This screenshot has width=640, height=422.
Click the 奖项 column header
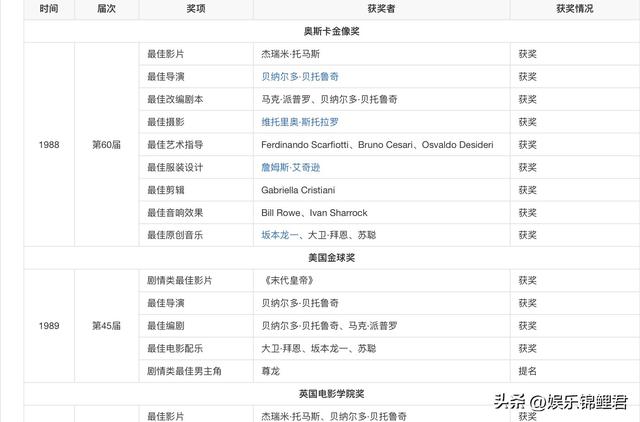196,9
